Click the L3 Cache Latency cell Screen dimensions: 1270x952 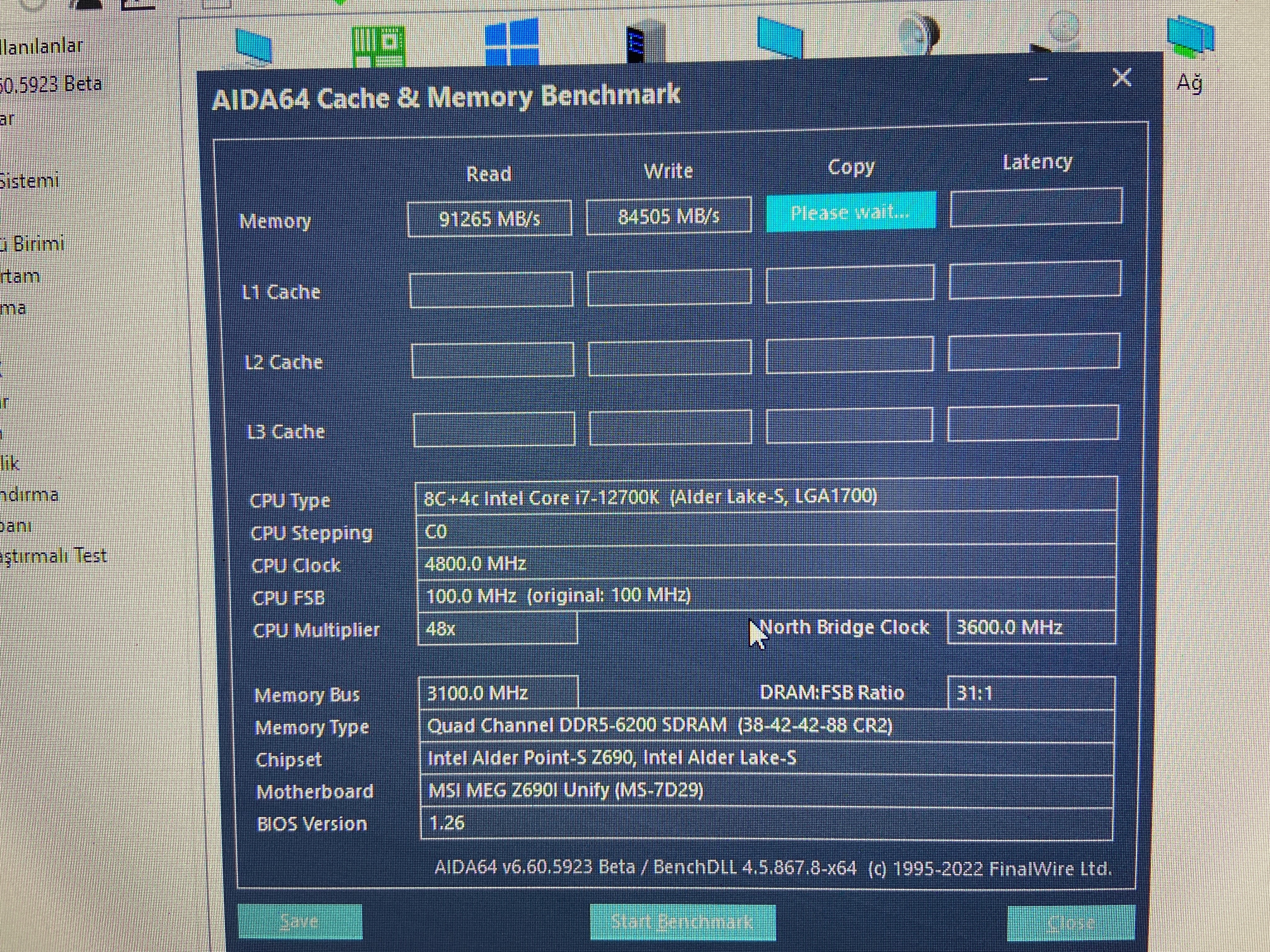pos(1033,423)
